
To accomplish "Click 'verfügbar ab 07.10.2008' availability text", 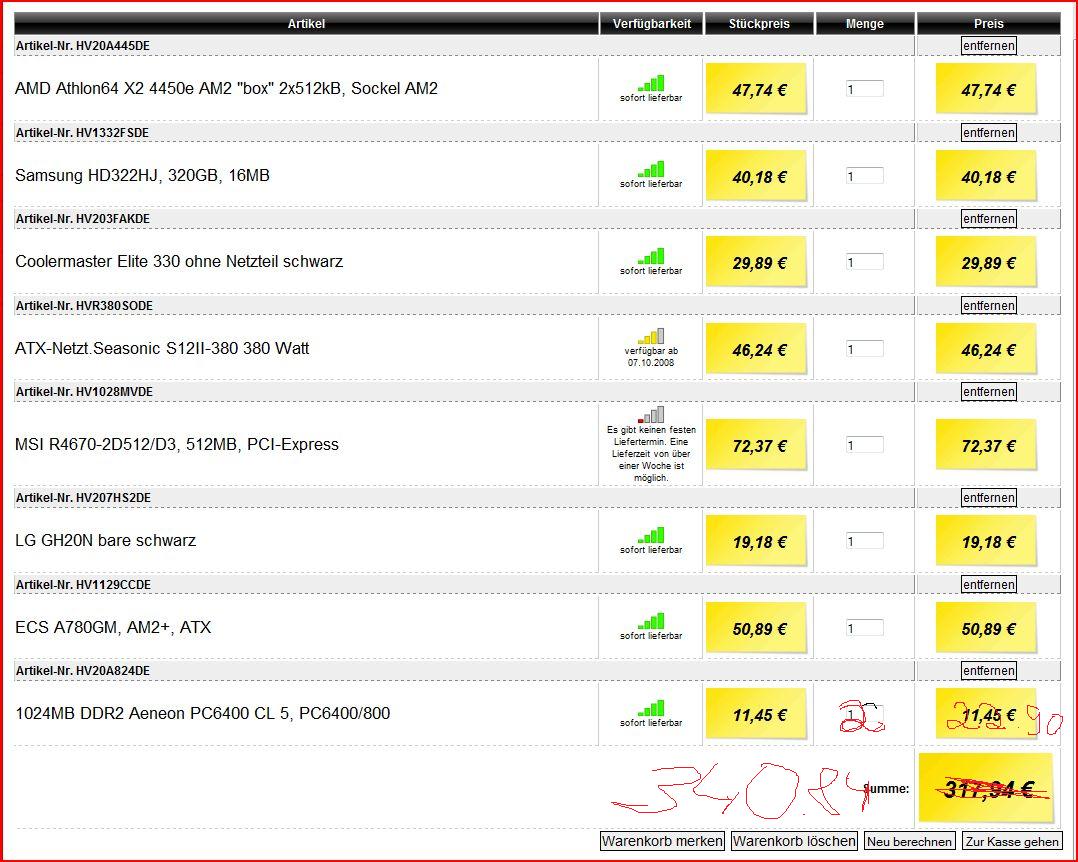I will point(651,357).
